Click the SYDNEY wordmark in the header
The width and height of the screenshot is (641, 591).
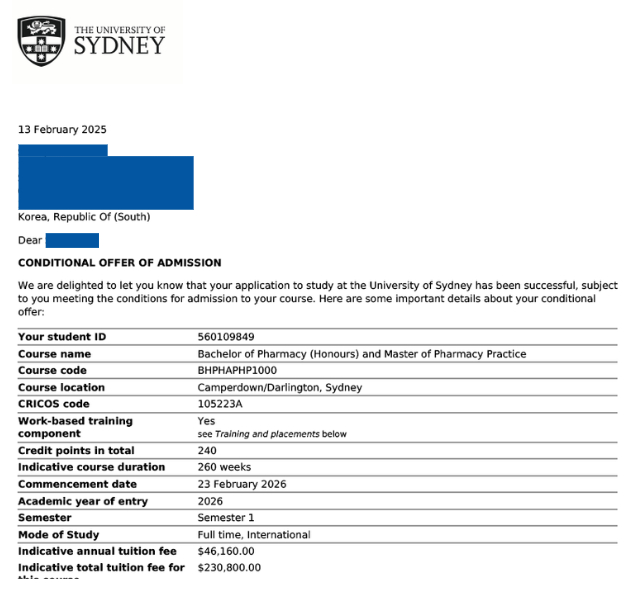tap(119, 46)
